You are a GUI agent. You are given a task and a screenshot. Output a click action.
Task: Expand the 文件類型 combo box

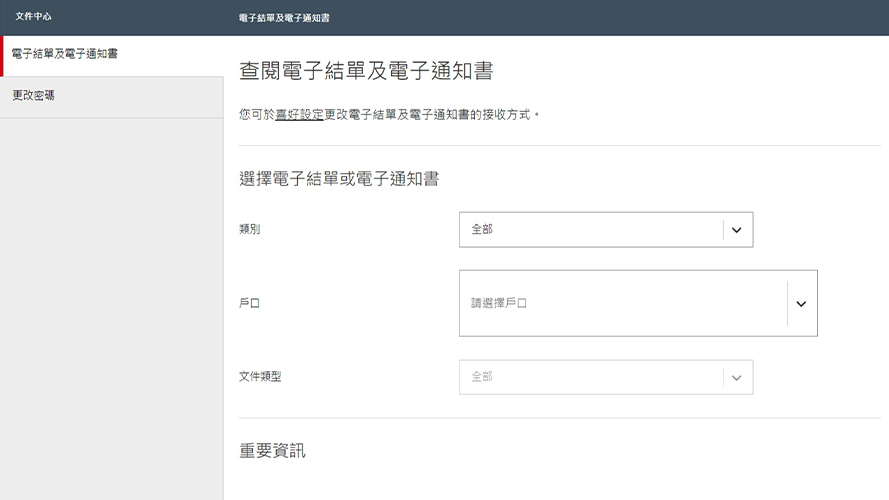pyautogui.click(x=606, y=377)
